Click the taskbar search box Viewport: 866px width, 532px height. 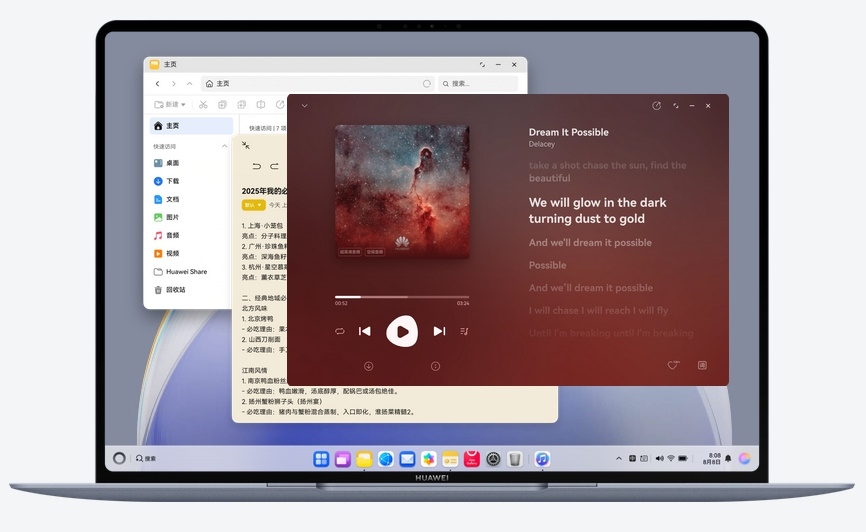point(147,458)
